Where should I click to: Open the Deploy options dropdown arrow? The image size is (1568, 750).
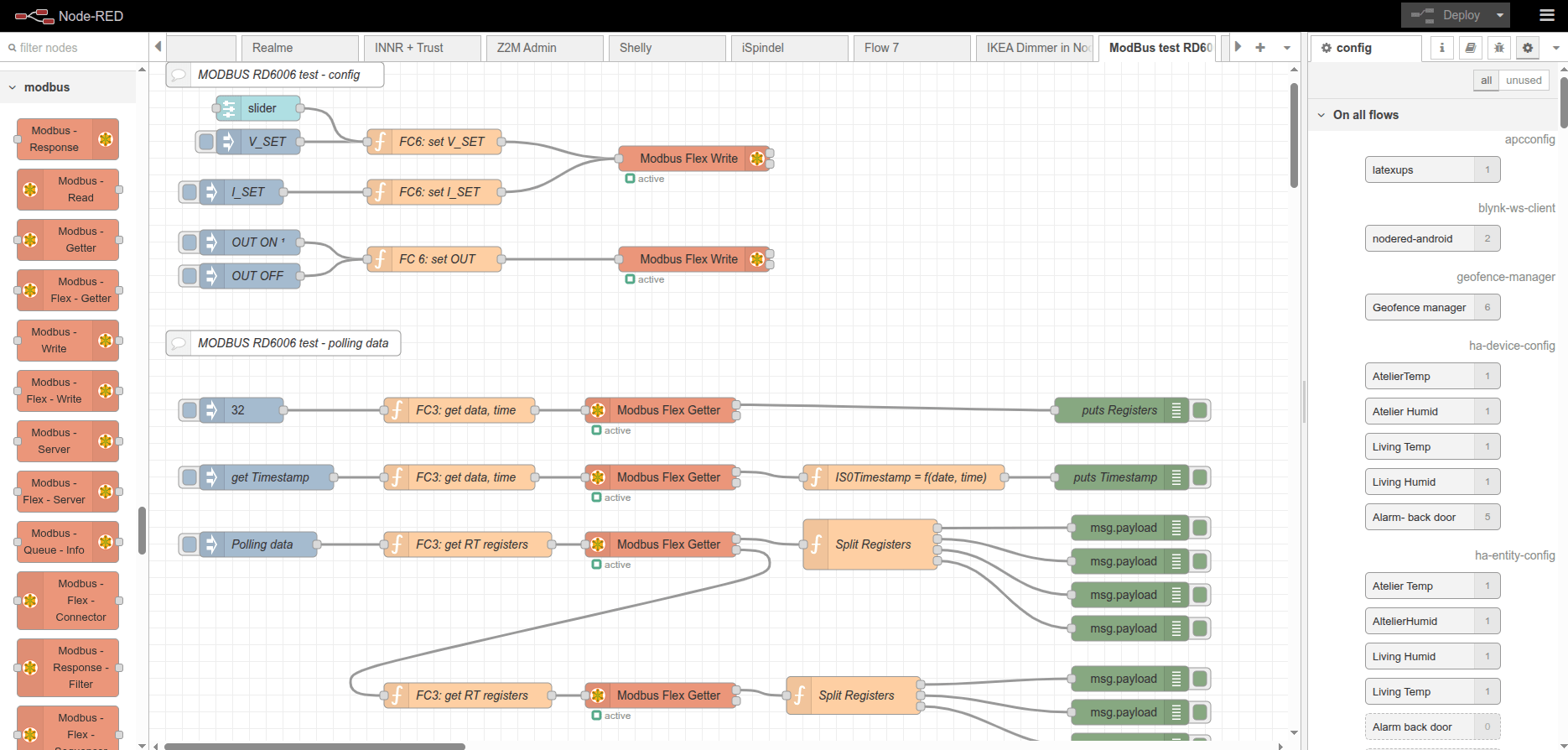pyautogui.click(x=1500, y=15)
